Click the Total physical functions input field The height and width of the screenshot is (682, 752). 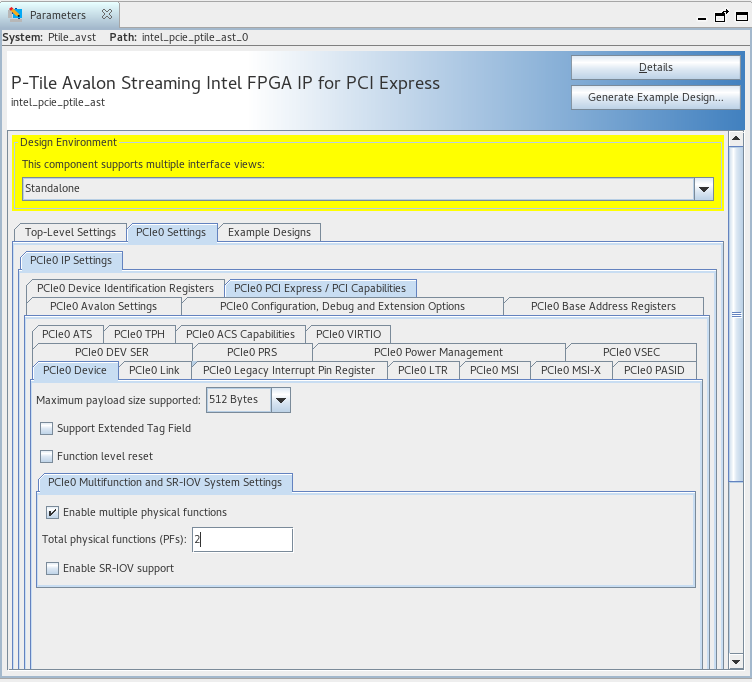(243, 540)
